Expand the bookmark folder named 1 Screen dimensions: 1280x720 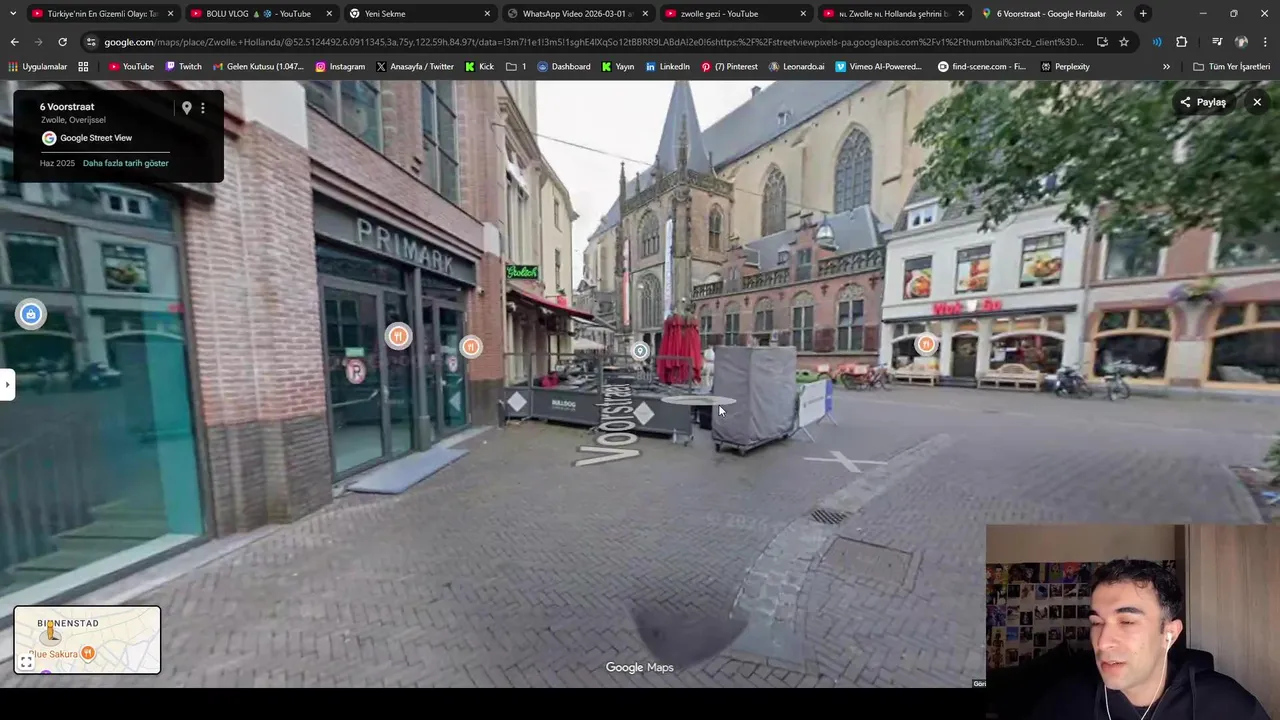[516, 67]
